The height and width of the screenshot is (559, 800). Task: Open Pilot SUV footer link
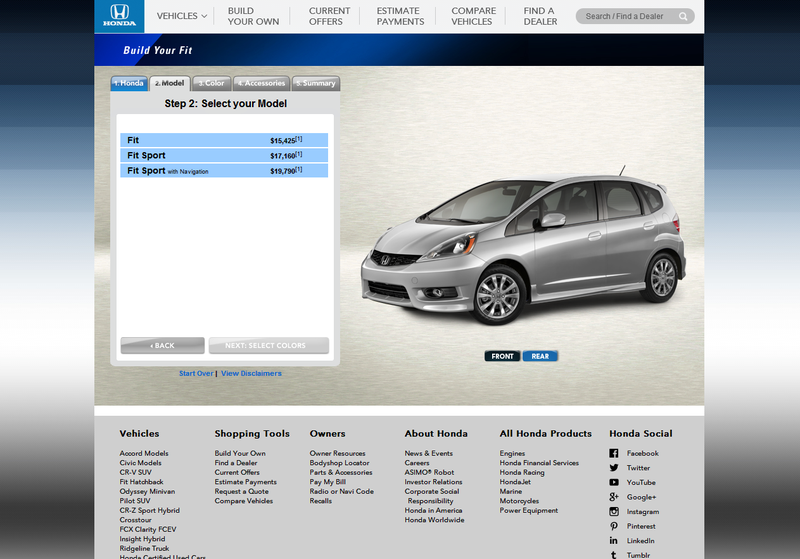pyautogui.click(x=135, y=501)
